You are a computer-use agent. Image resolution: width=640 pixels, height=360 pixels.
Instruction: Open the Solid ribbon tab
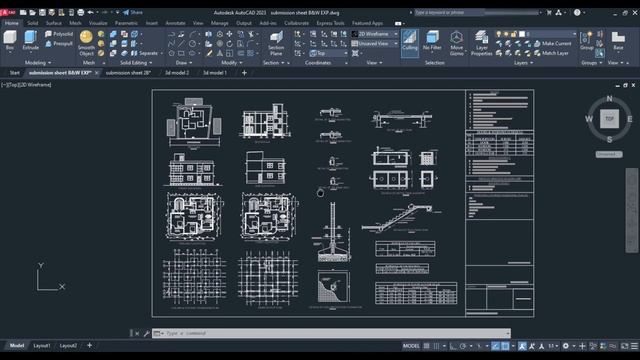pyautogui.click(x=33, y=23)
